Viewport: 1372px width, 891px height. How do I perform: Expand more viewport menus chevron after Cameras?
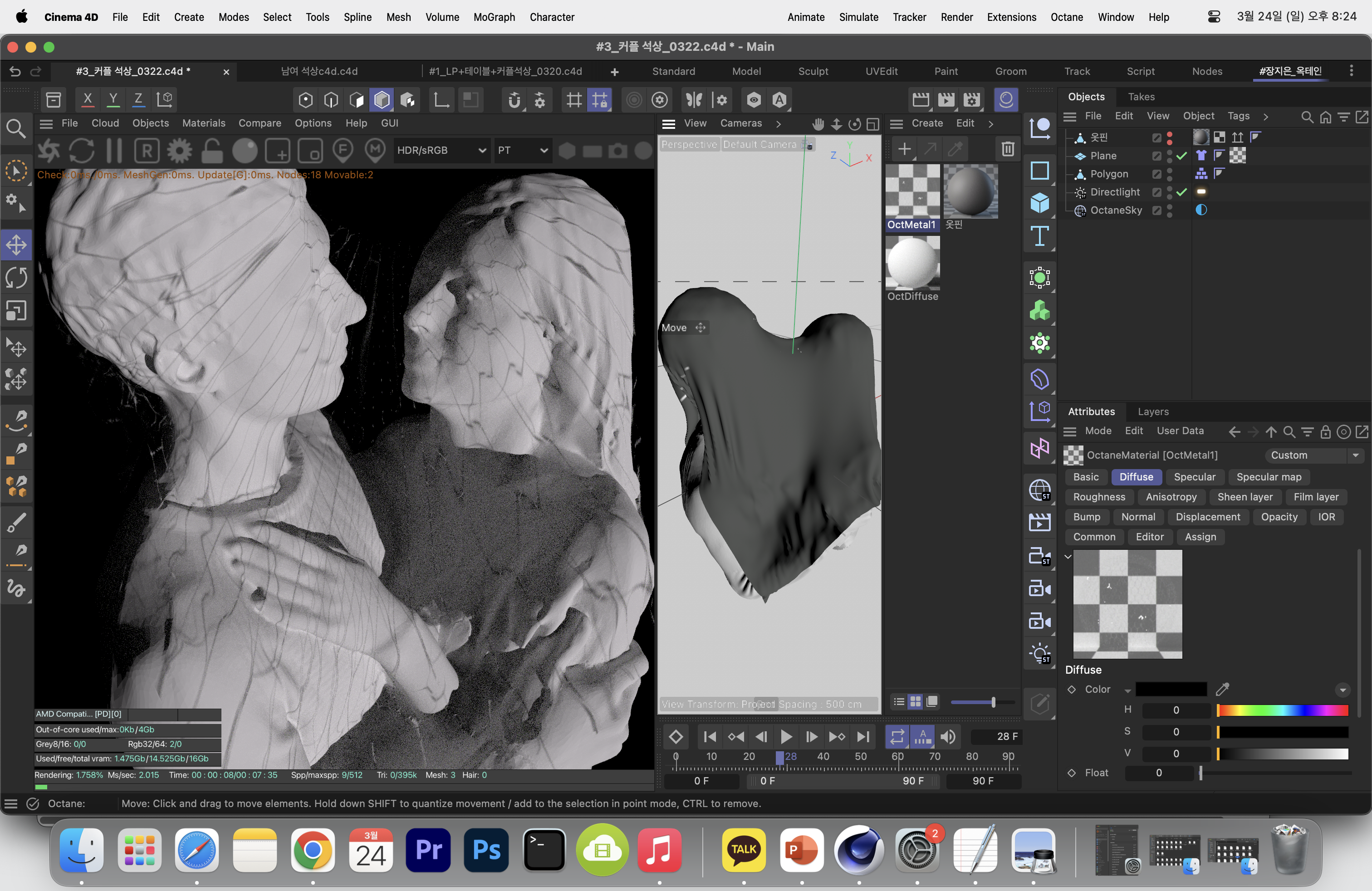[x=778, y=123]
